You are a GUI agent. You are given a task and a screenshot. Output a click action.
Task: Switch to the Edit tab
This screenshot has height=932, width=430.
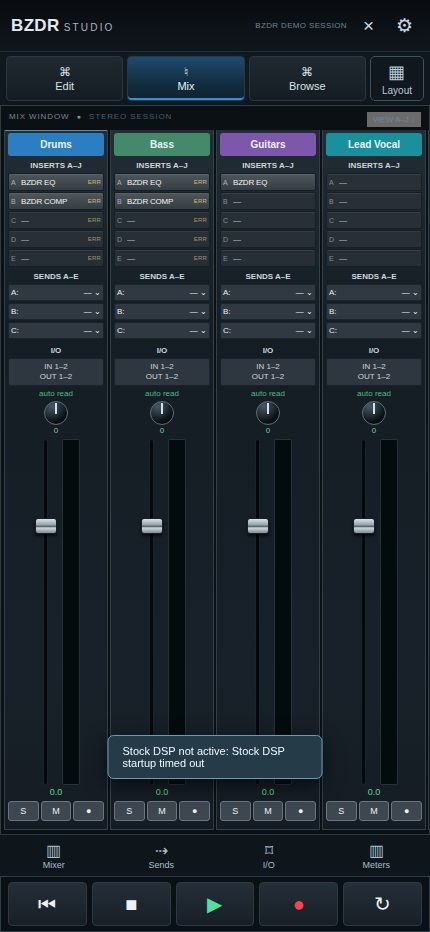click(x=65, y=78)
